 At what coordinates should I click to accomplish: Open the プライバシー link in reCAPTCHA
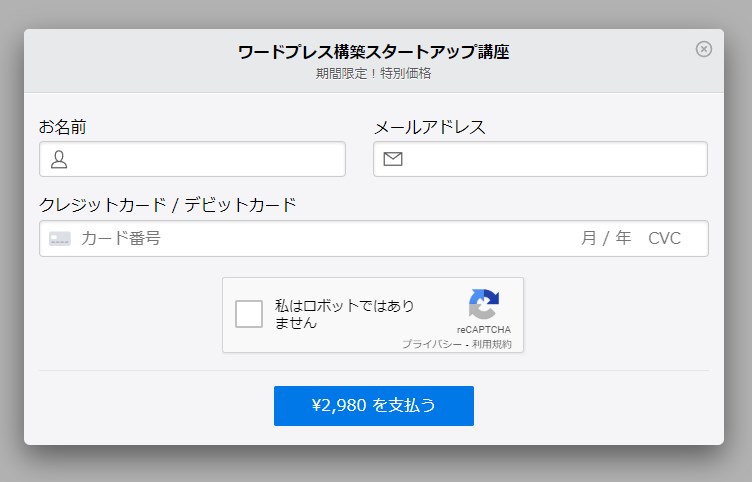[x=432, y=344]
